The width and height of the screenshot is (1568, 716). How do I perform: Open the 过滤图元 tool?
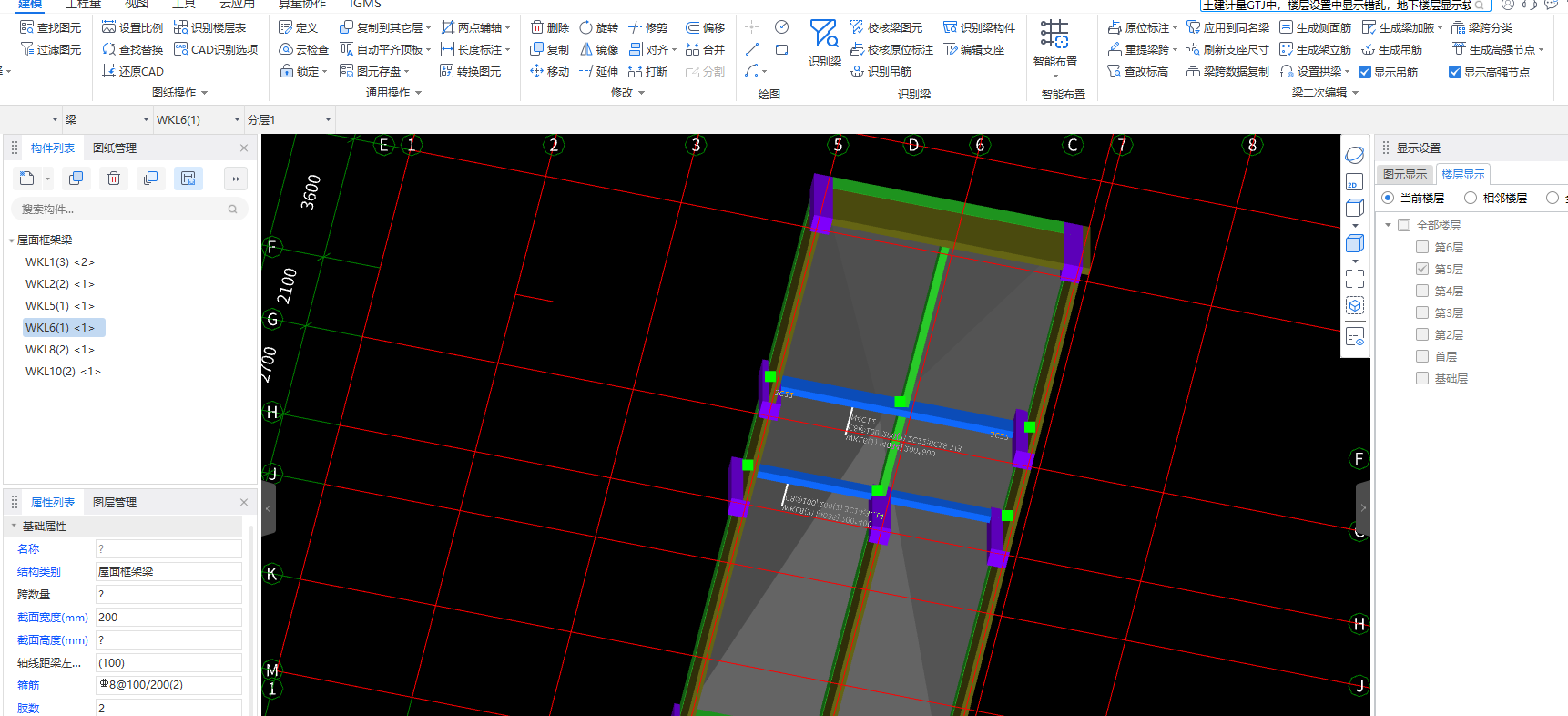(51, 49)
